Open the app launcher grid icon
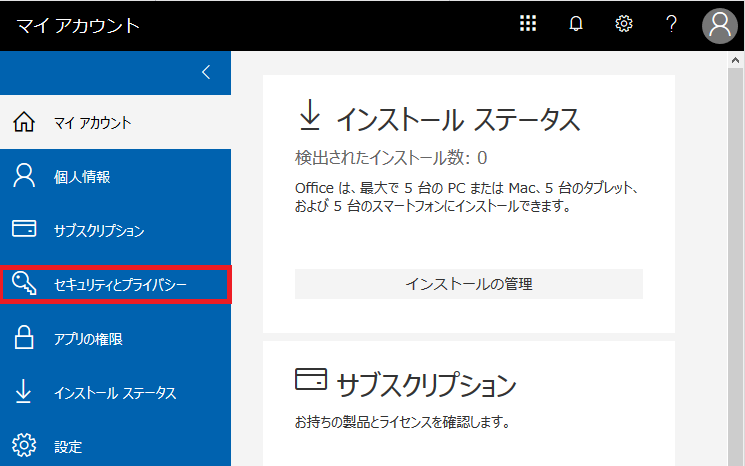Screen dimensions: 745x466 point(528,25)
